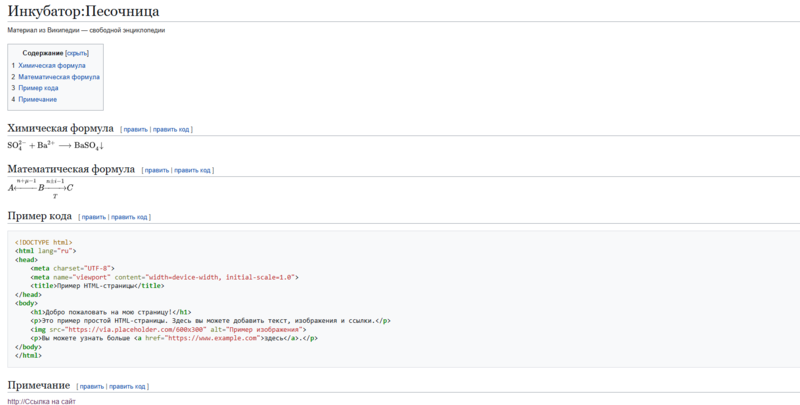800x405 pixels.
Task: Open "править код" for Примечание section
Action: click(128, 386)
